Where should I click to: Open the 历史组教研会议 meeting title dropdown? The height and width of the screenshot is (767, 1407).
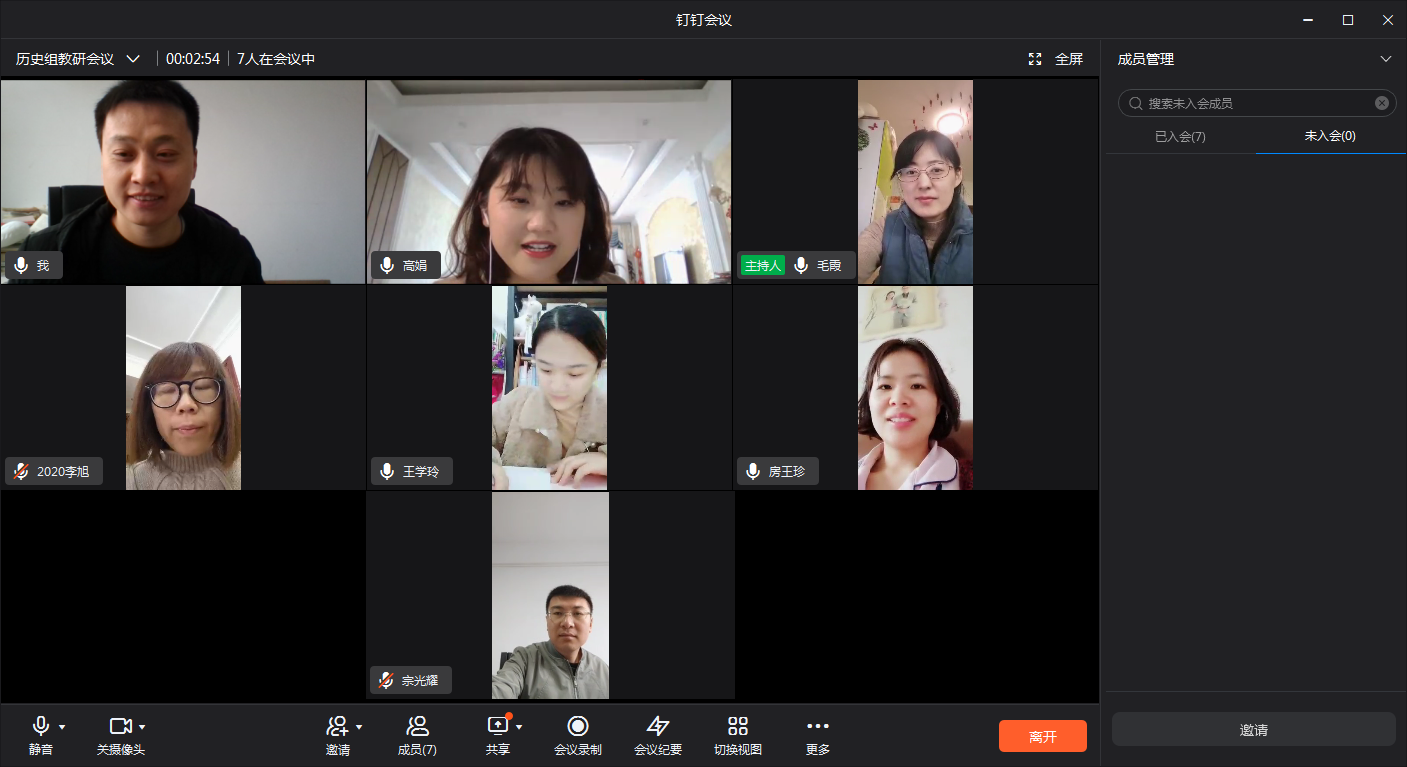(x=133, y=59)
